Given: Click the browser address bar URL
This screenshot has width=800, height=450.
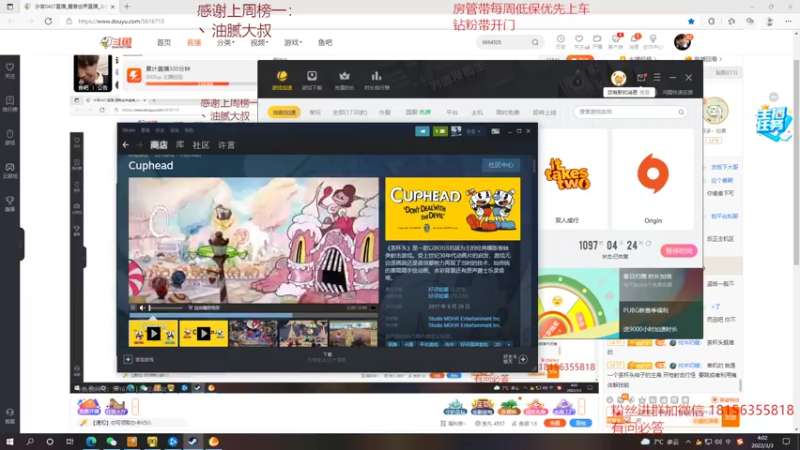Looking at the screenshot, I should pos(121,21).
